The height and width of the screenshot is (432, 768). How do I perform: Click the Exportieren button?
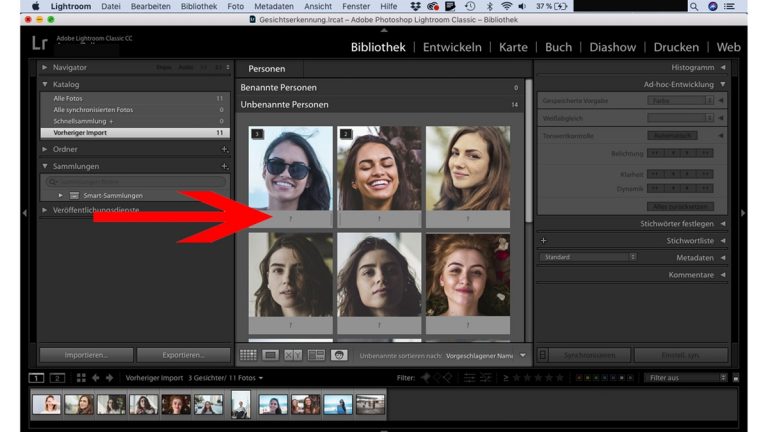pos(183,355)
